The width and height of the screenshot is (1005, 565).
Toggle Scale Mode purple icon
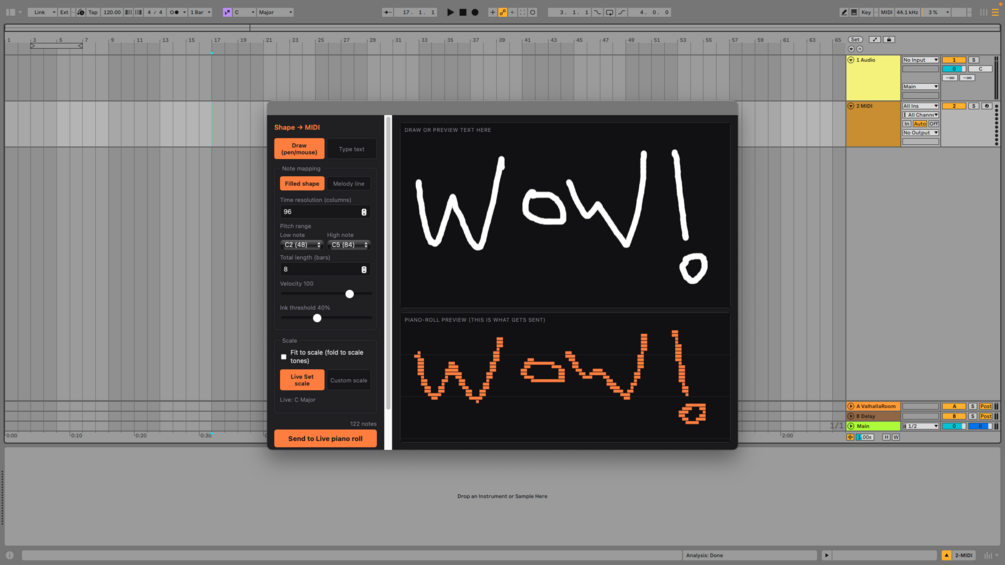(227, 12)
